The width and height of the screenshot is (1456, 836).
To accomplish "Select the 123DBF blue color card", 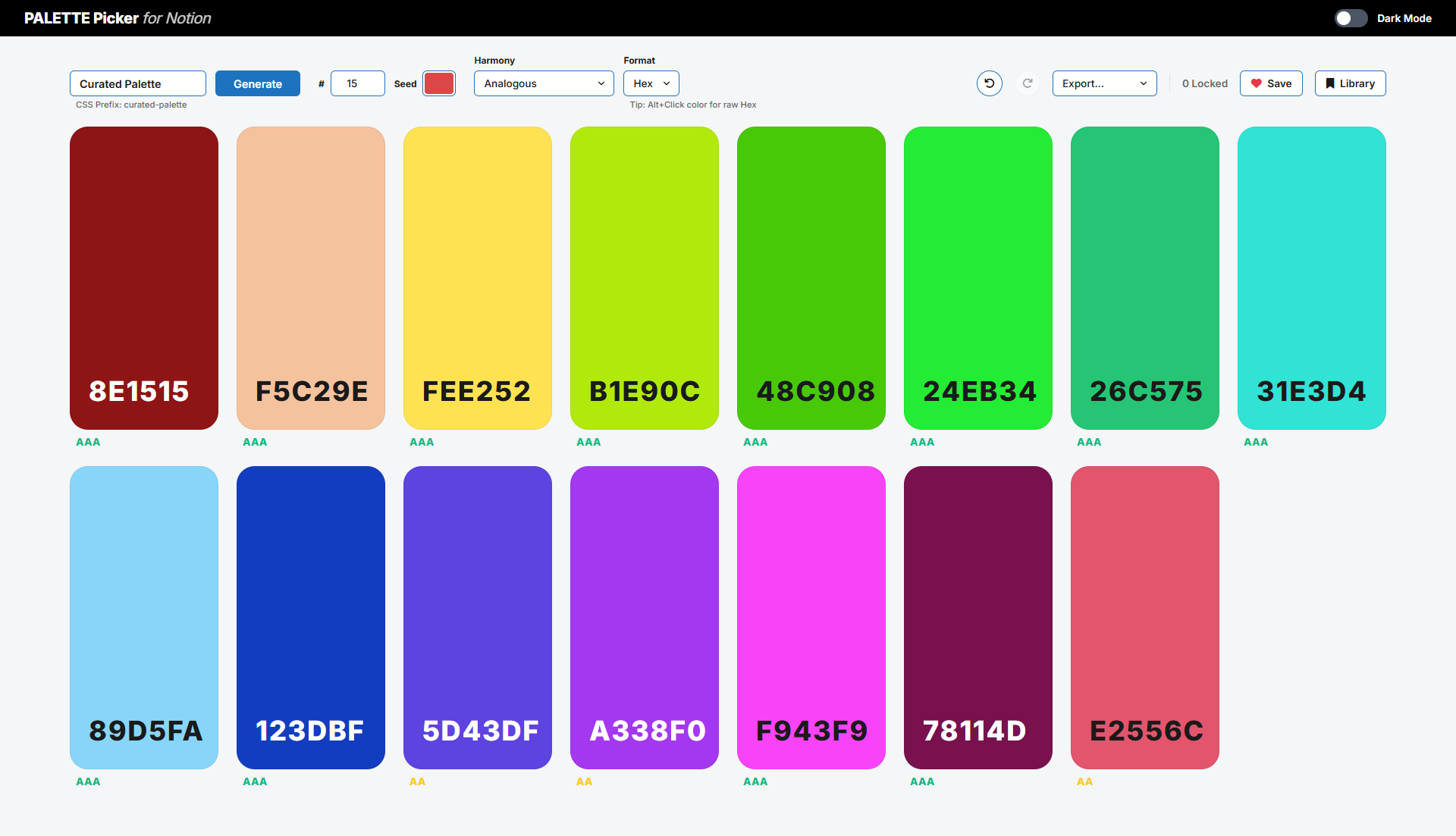I will tap(310, 618).
